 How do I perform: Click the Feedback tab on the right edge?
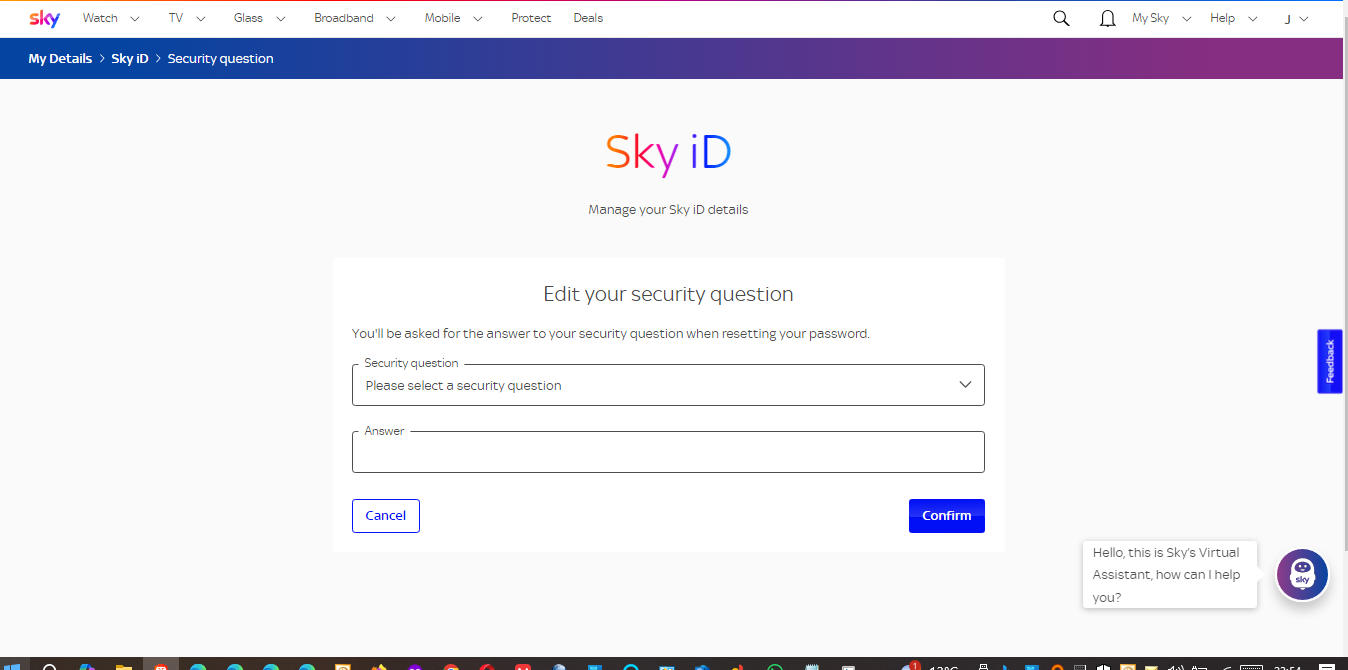coord(1330,361)
